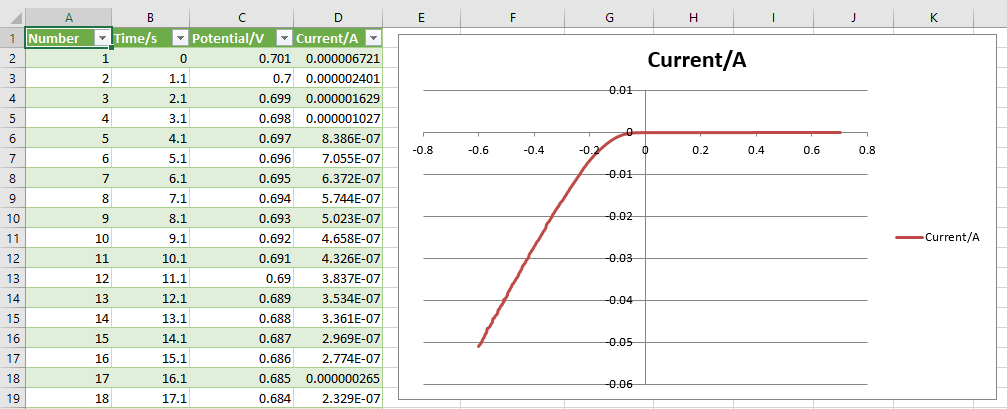
Task: Select cell containing 0.000001027
Action: 337,118
